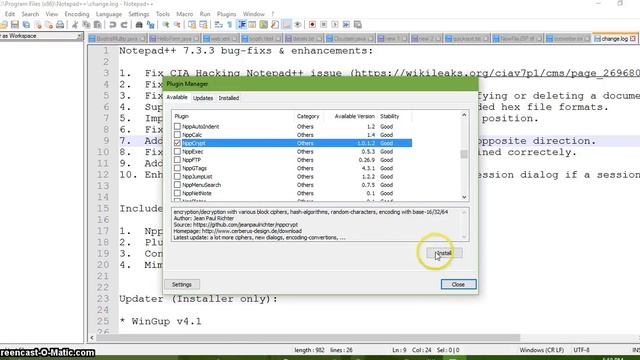Check the NppMenuSearch plugin checkbox
This screenshot has width=640, height=360.
pos(177,185)
